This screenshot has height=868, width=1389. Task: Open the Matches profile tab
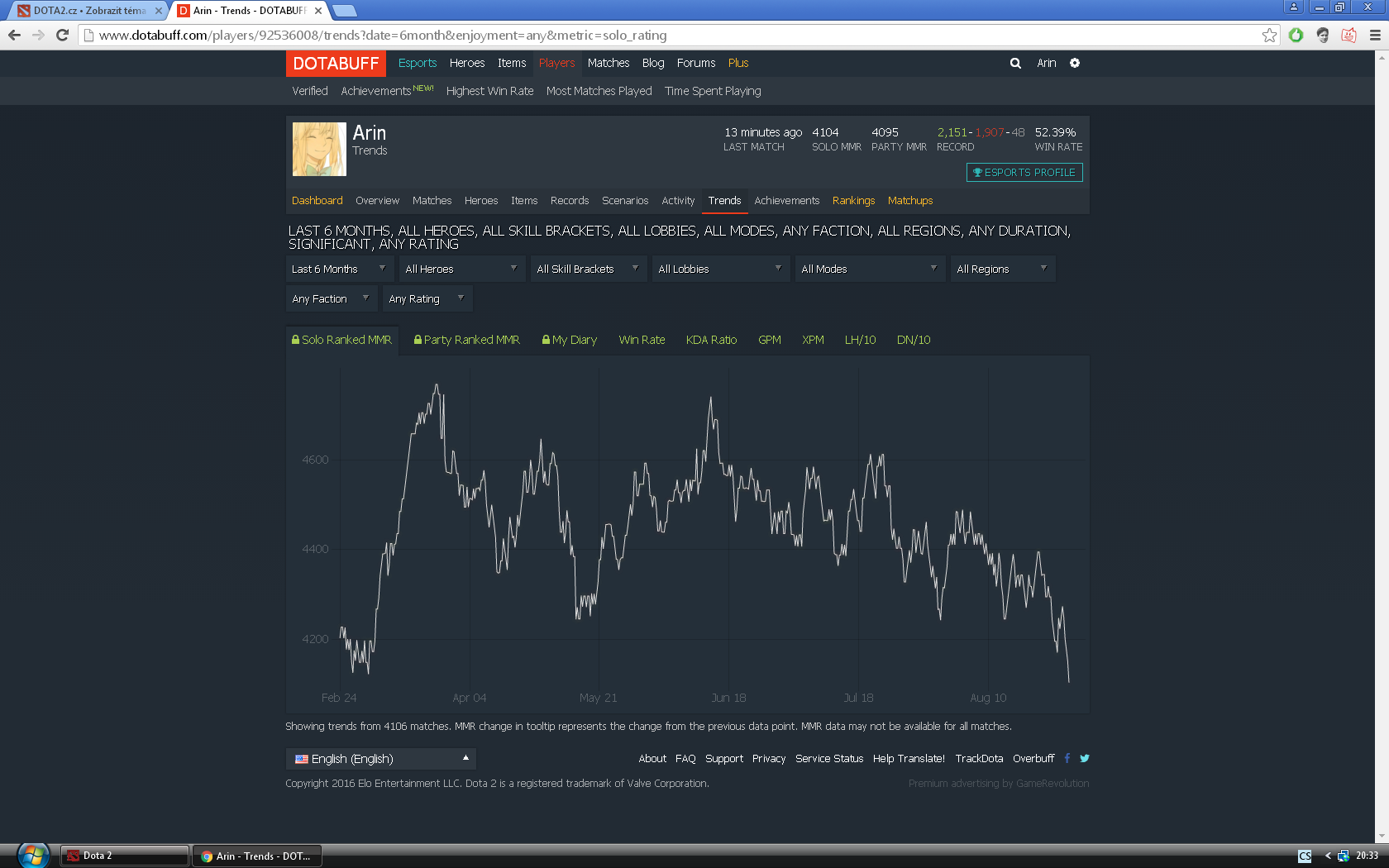[432, 201]
